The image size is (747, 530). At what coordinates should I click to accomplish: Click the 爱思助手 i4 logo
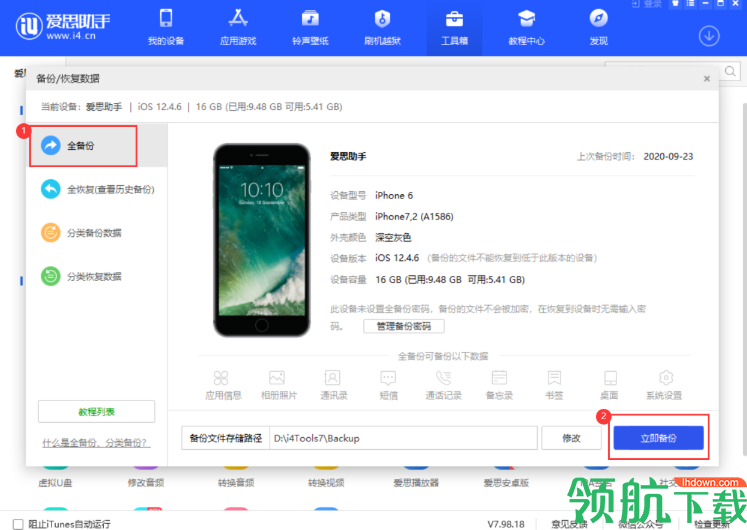[62, 26]
